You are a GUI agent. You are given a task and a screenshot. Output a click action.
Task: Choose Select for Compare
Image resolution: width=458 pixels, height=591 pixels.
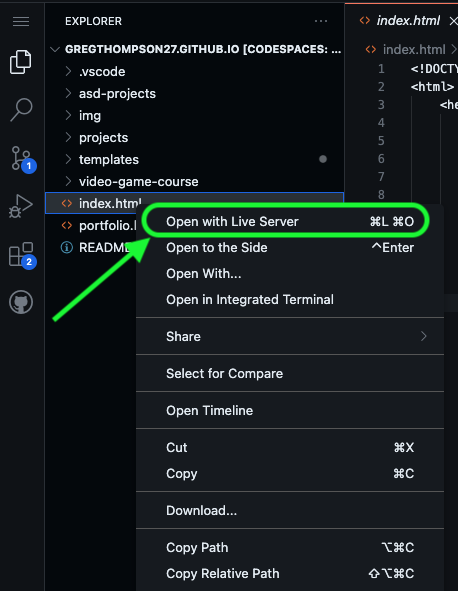point(290,374)
